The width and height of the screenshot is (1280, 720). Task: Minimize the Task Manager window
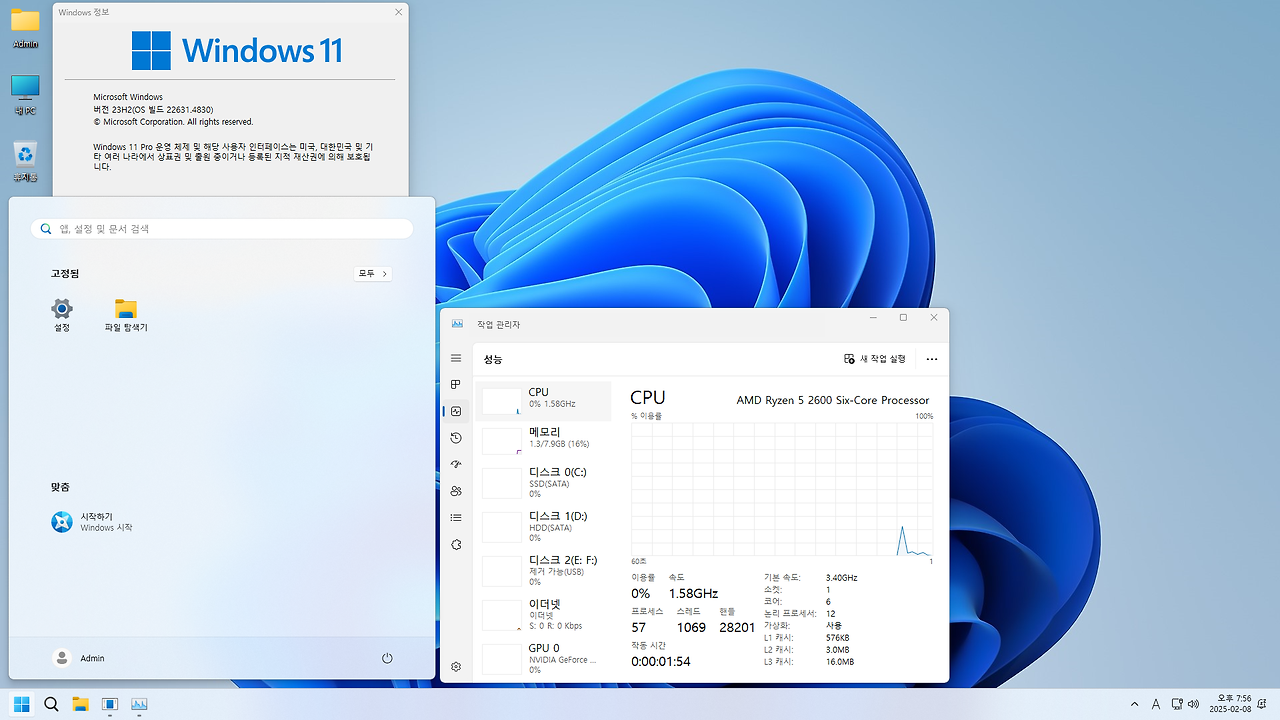(x=873, y=318)
